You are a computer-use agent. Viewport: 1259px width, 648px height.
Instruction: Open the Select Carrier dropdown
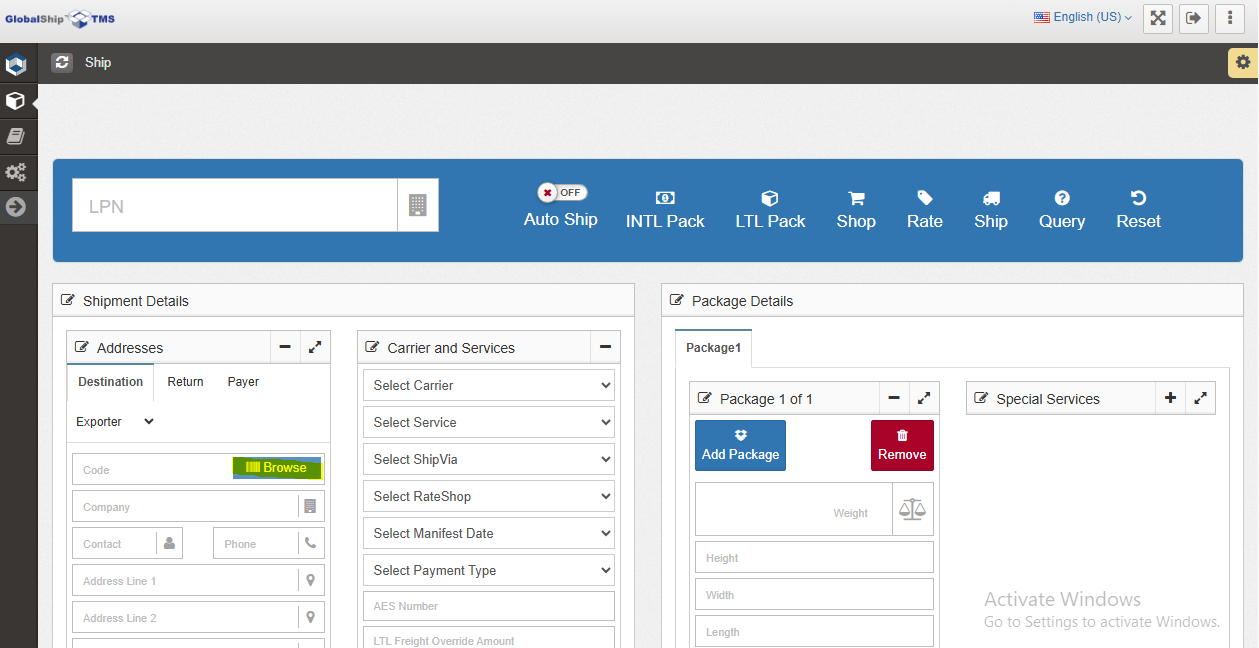(x=488, y=385)
